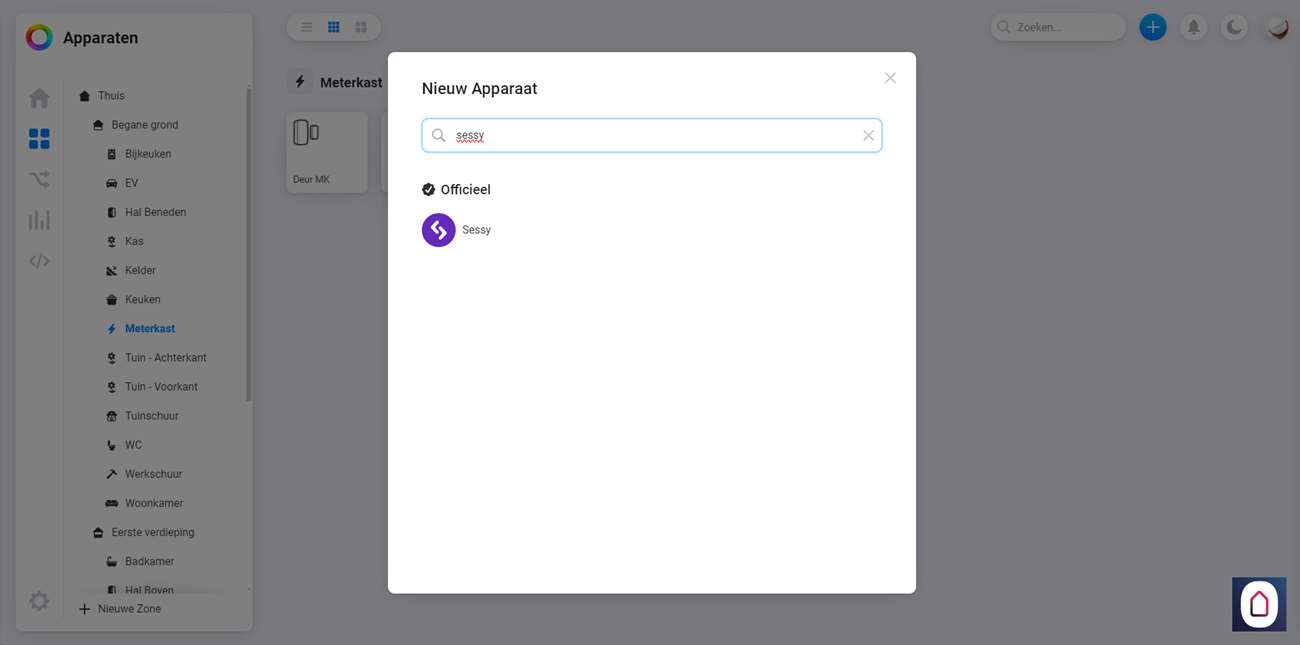Click the device search input field

[650, 136]
